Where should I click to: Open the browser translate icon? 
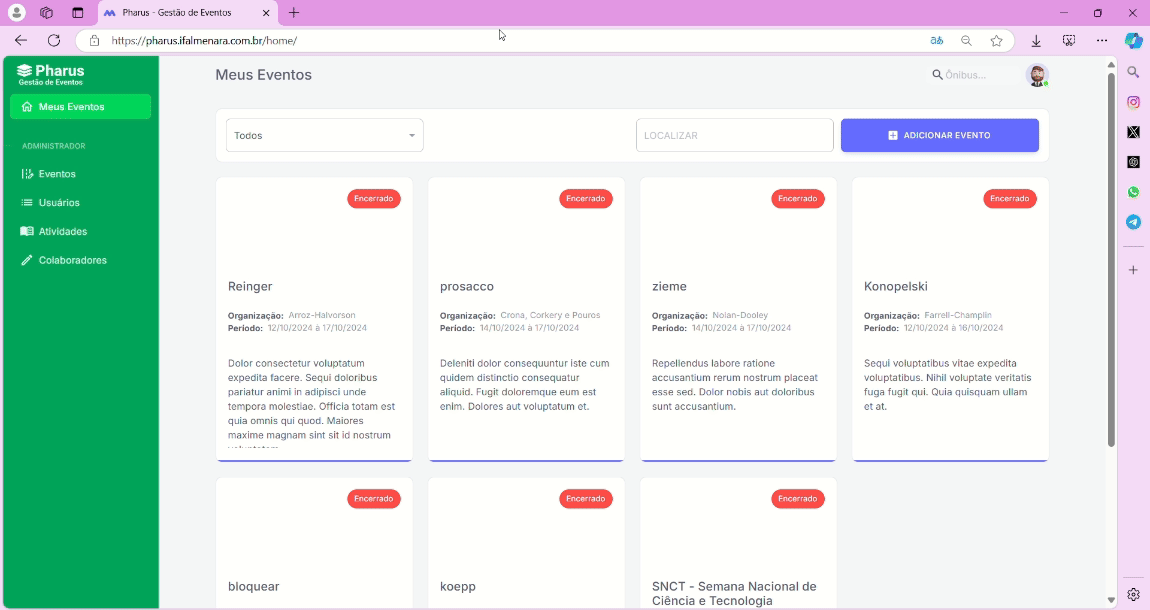937,41
